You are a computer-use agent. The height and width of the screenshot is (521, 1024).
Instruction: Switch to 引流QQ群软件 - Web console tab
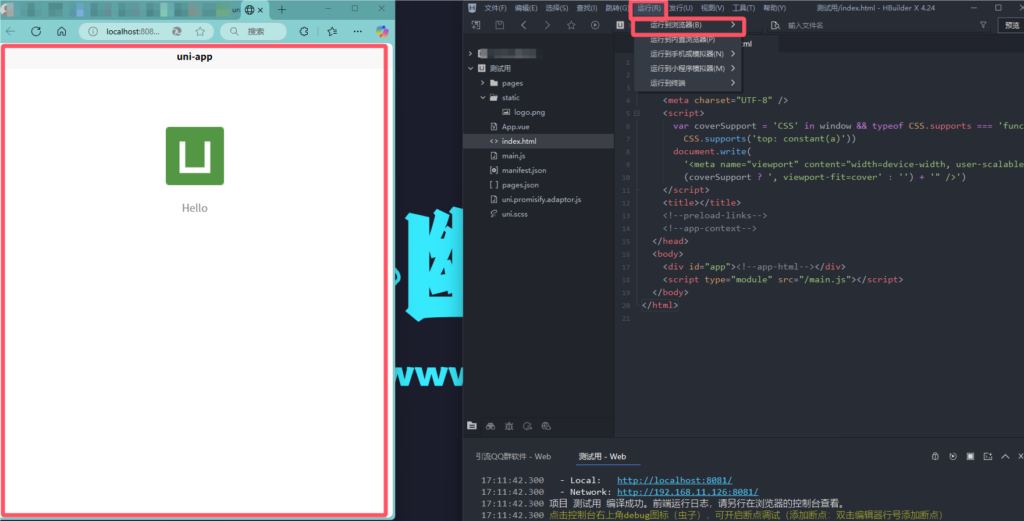513,456
